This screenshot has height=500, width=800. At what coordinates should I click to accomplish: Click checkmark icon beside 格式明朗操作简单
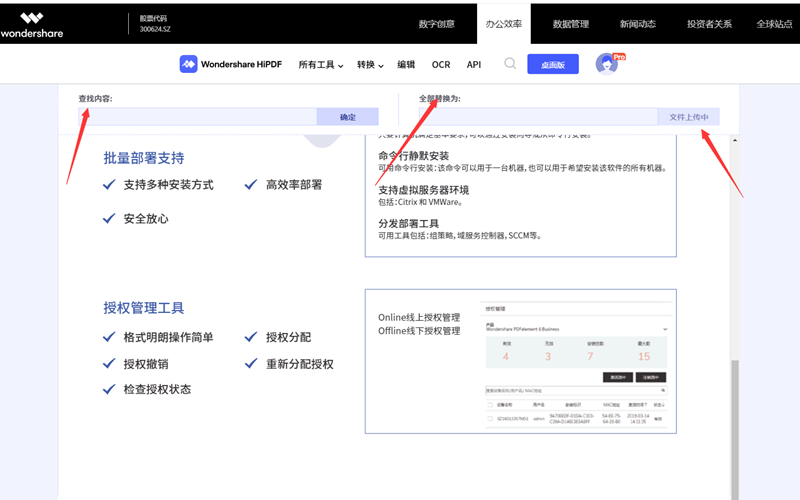(x=109, y=338)
